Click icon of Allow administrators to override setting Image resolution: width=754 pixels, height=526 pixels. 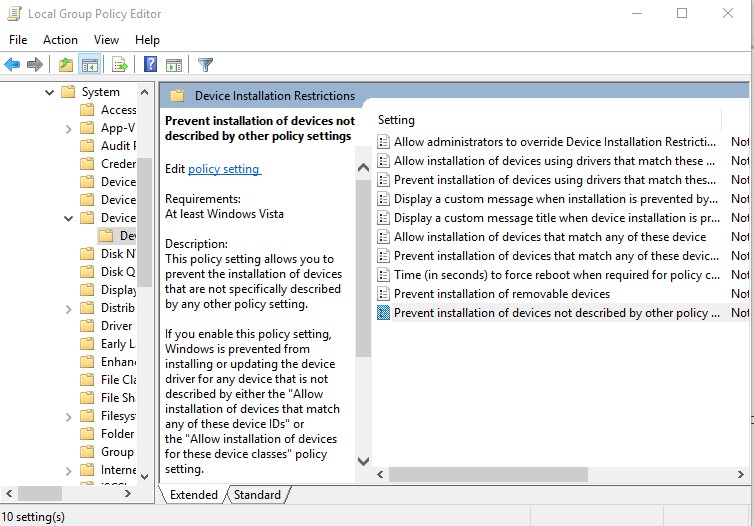click(x=383, y=142)
